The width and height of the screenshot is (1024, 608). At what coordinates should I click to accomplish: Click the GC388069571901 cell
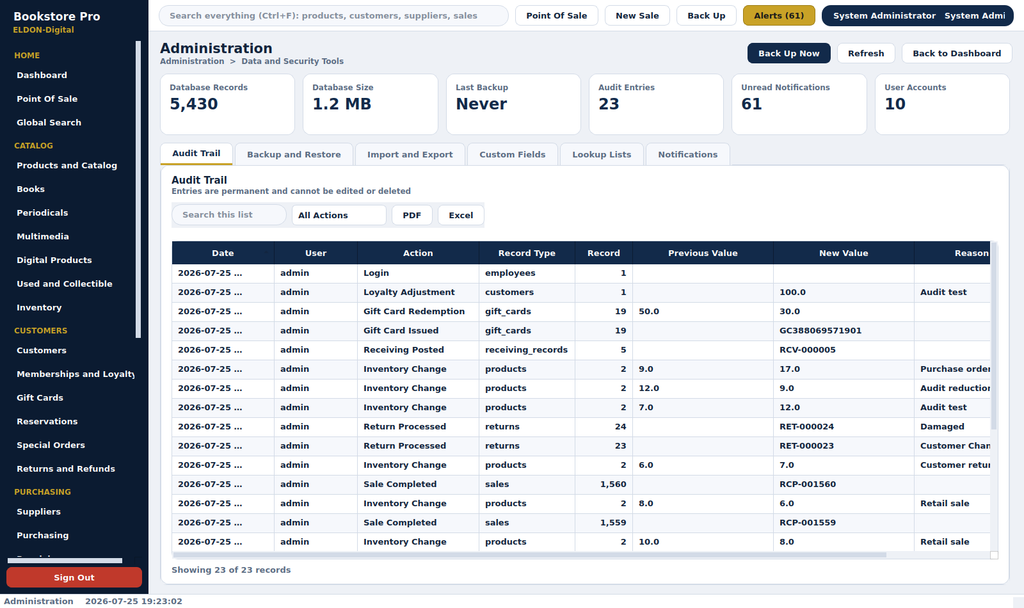(x=844, y=330)
